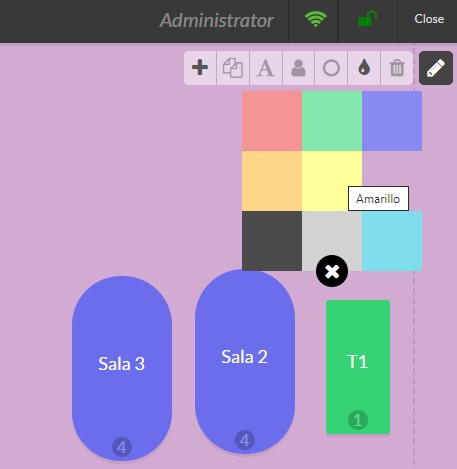The image size is (457, 469).
Task: Click the droplet color icon
Action: pyautogui.click(x=364, y=68)
